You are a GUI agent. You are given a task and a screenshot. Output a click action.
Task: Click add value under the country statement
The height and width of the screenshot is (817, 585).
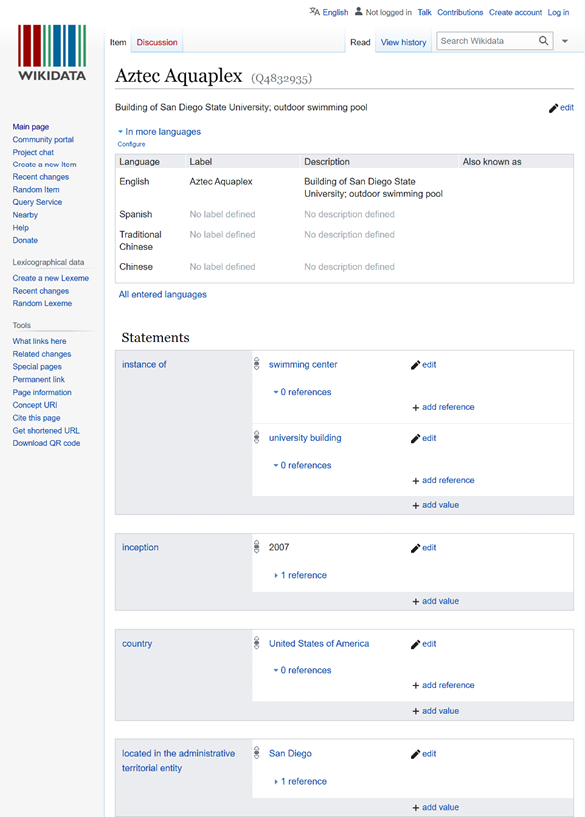point(435,710)
